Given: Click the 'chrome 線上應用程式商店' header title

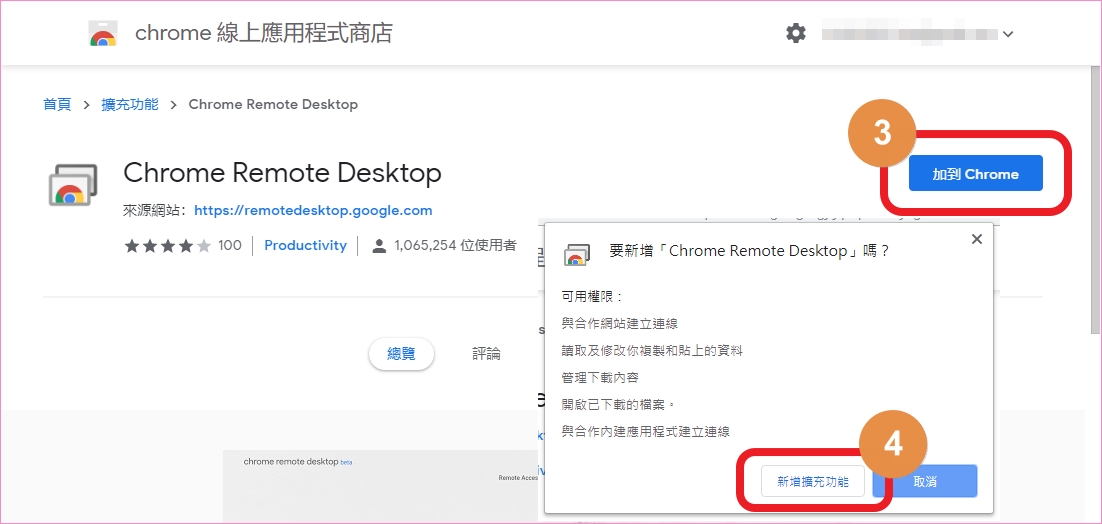Looking at the screenshot, I should coord(264,33).
